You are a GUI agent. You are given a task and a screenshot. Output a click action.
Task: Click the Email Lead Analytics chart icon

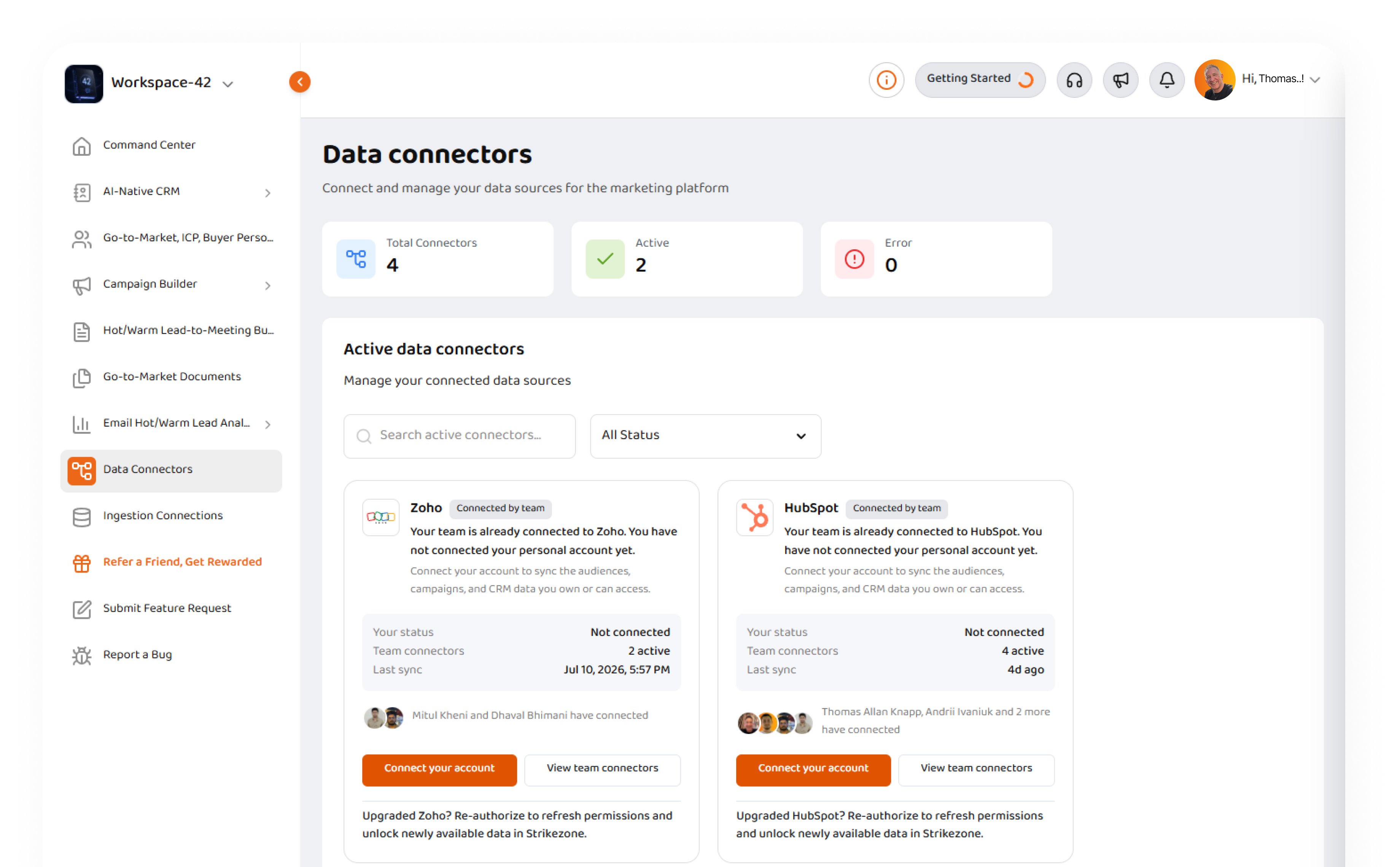(81, 424)
